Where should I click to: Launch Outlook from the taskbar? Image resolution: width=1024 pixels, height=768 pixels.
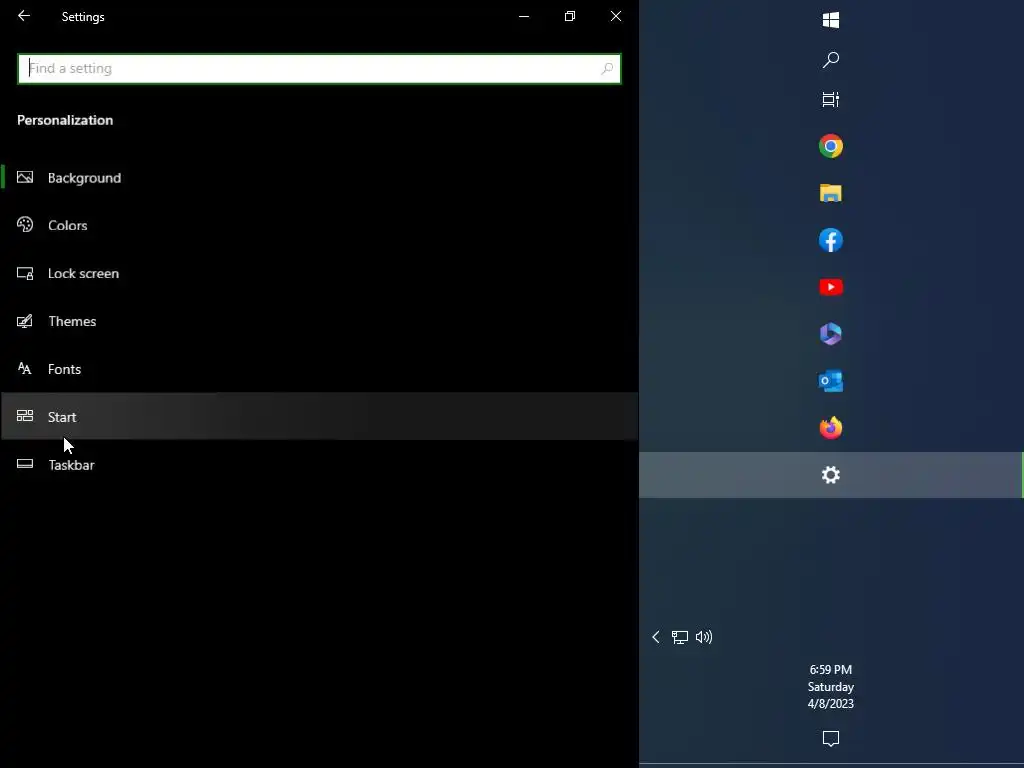tap(831, 381)
